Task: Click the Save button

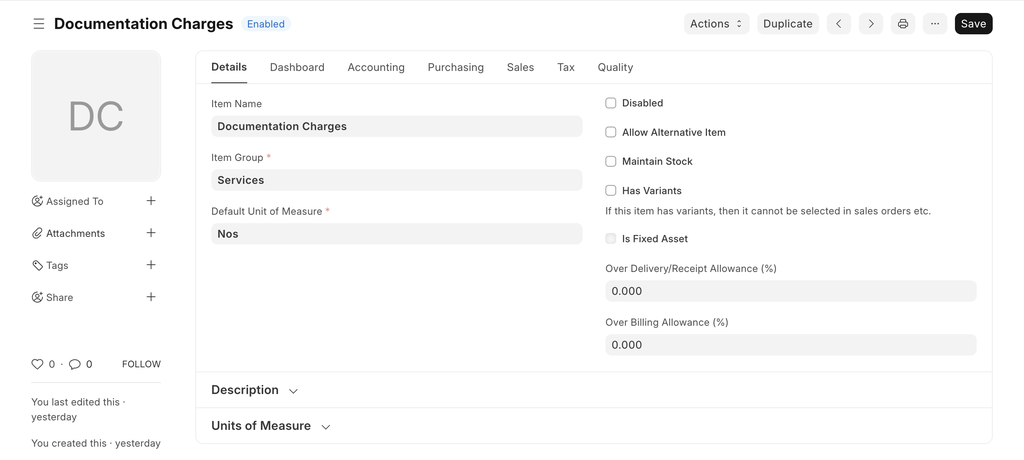Action: tap(973, 24)
